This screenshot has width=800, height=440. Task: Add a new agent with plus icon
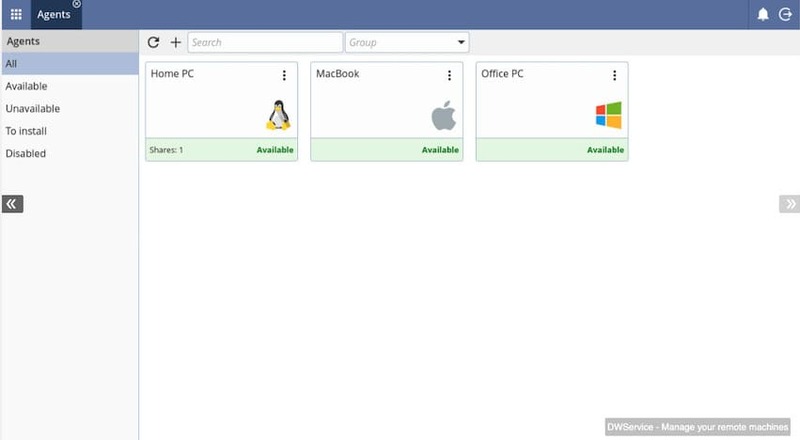pos(176,42)
